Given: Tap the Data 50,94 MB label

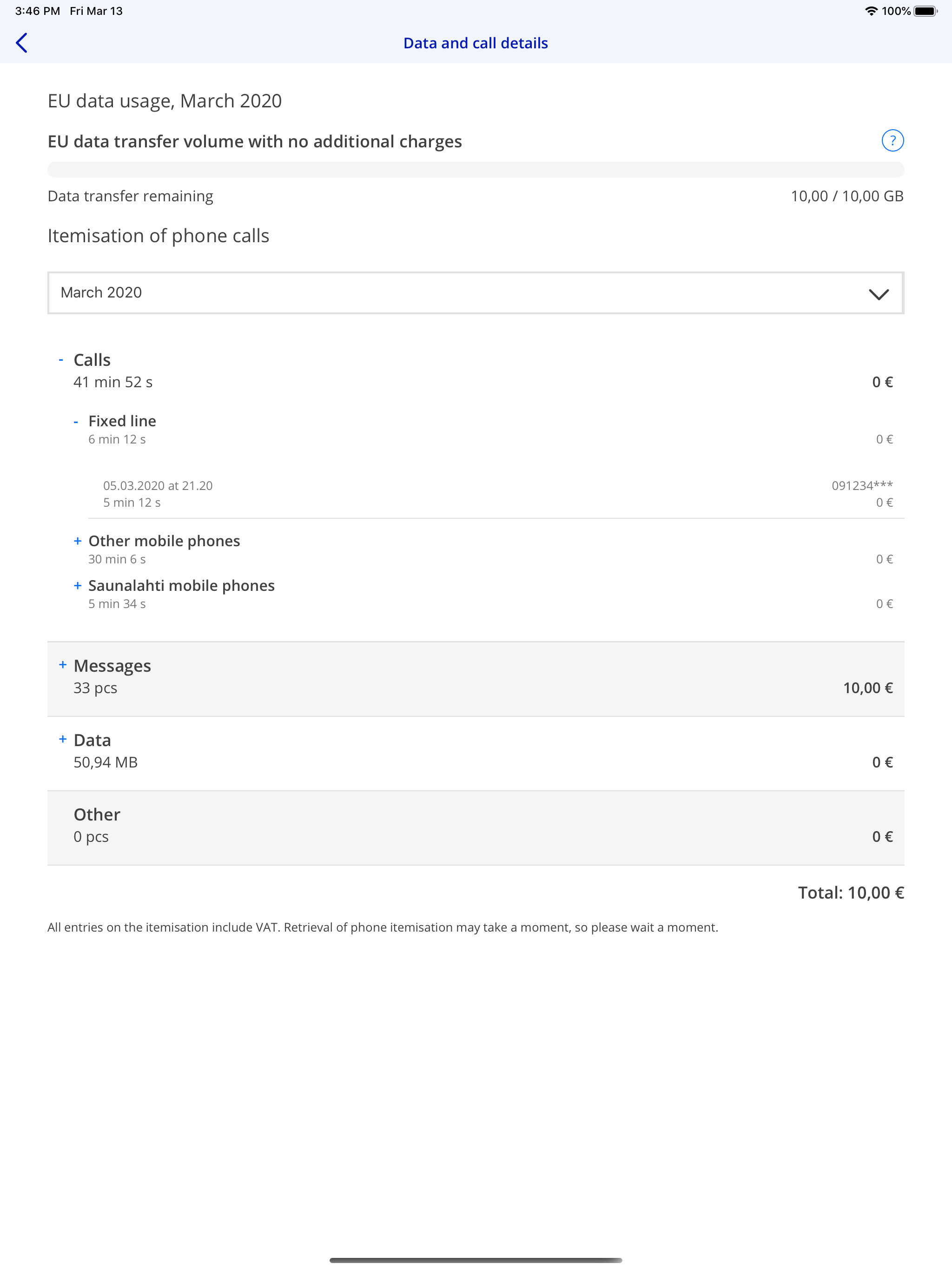Looking at the screenshot, I should tap(105, 762).
